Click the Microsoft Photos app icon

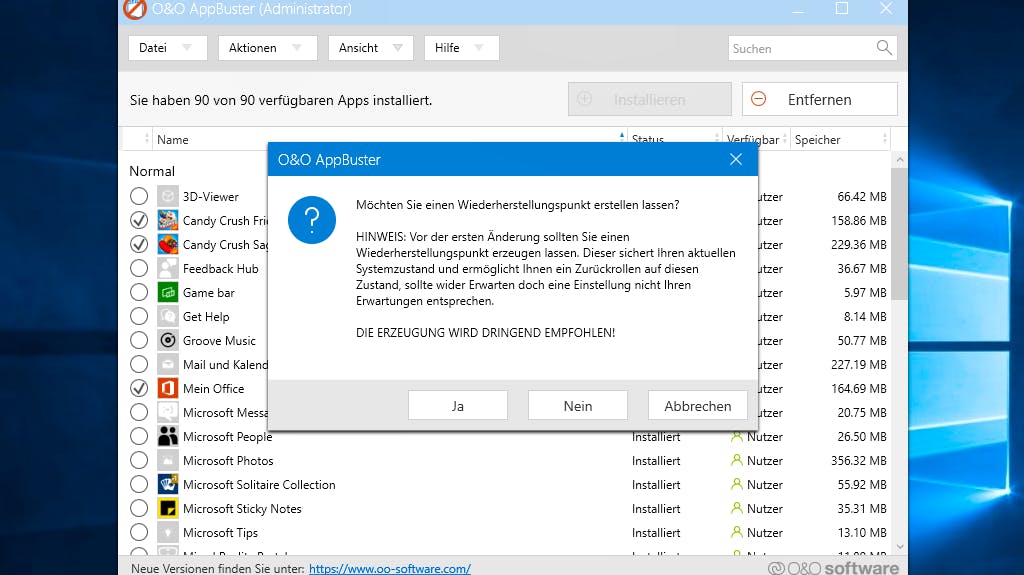coord(168,460)
